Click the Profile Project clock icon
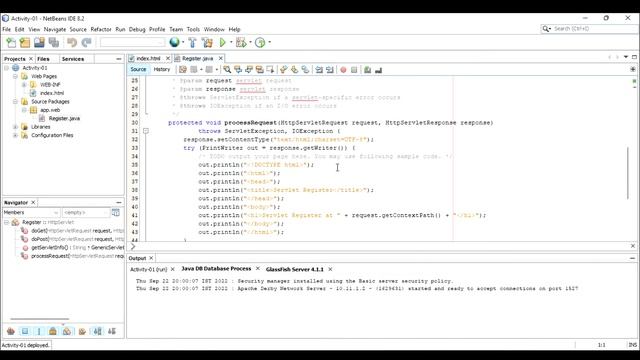The height and width of the screenshot is (360, 640). [260, 42]
